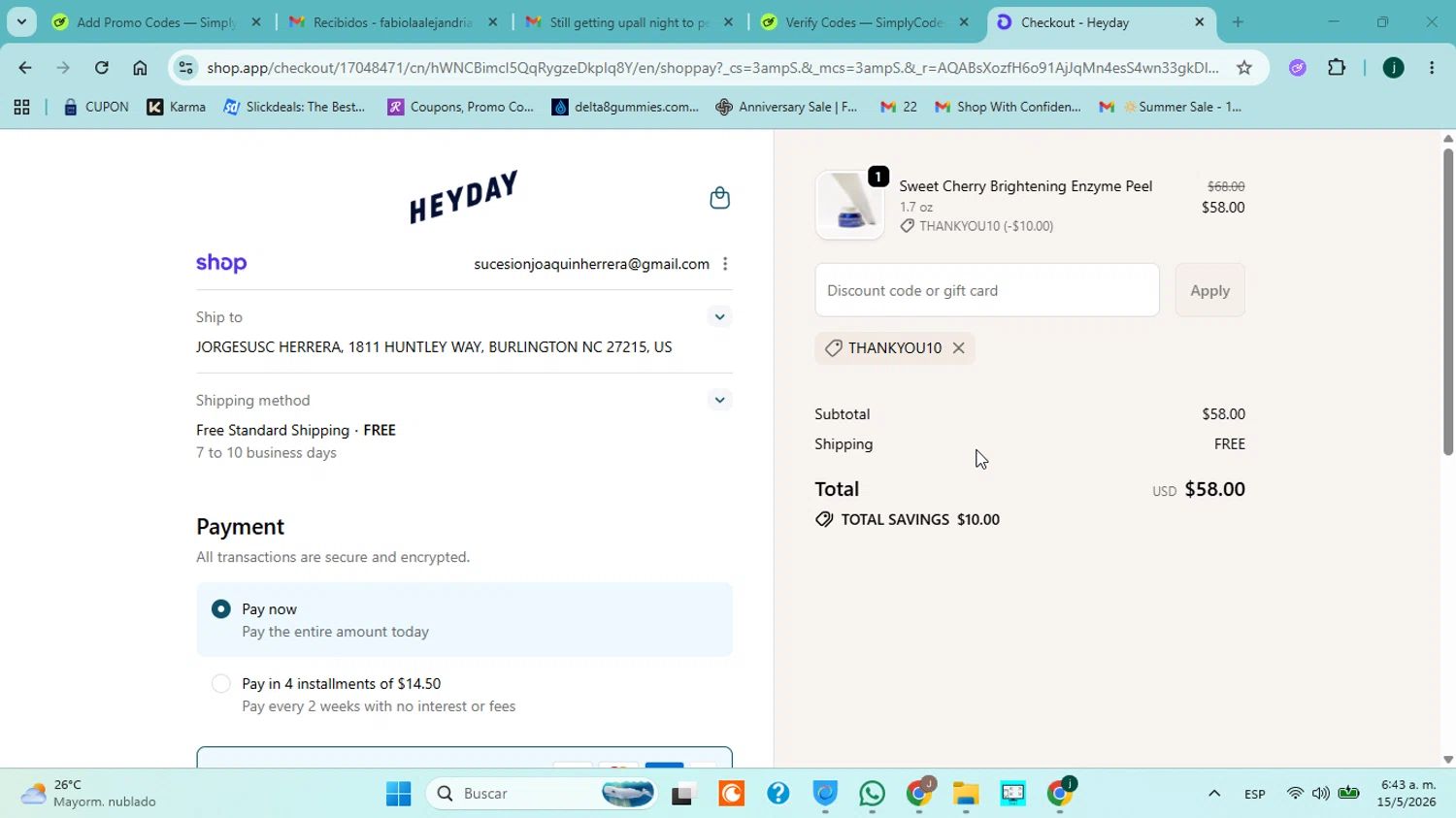Image resolution: width=1456 pixels, height=818 pixels.
Task: Open the Windows Start menu
Action: (x=398, y=794)
